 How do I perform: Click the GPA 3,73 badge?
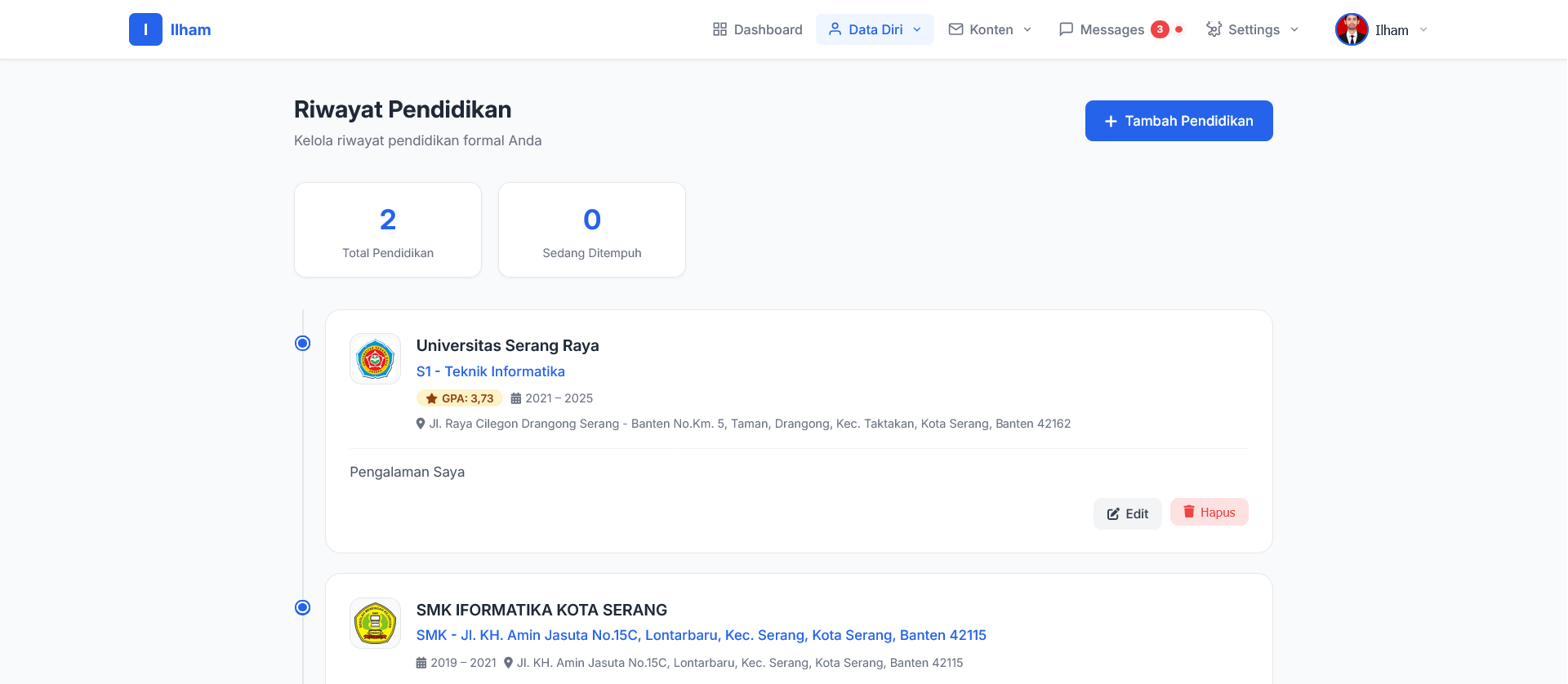pos(460,398)
